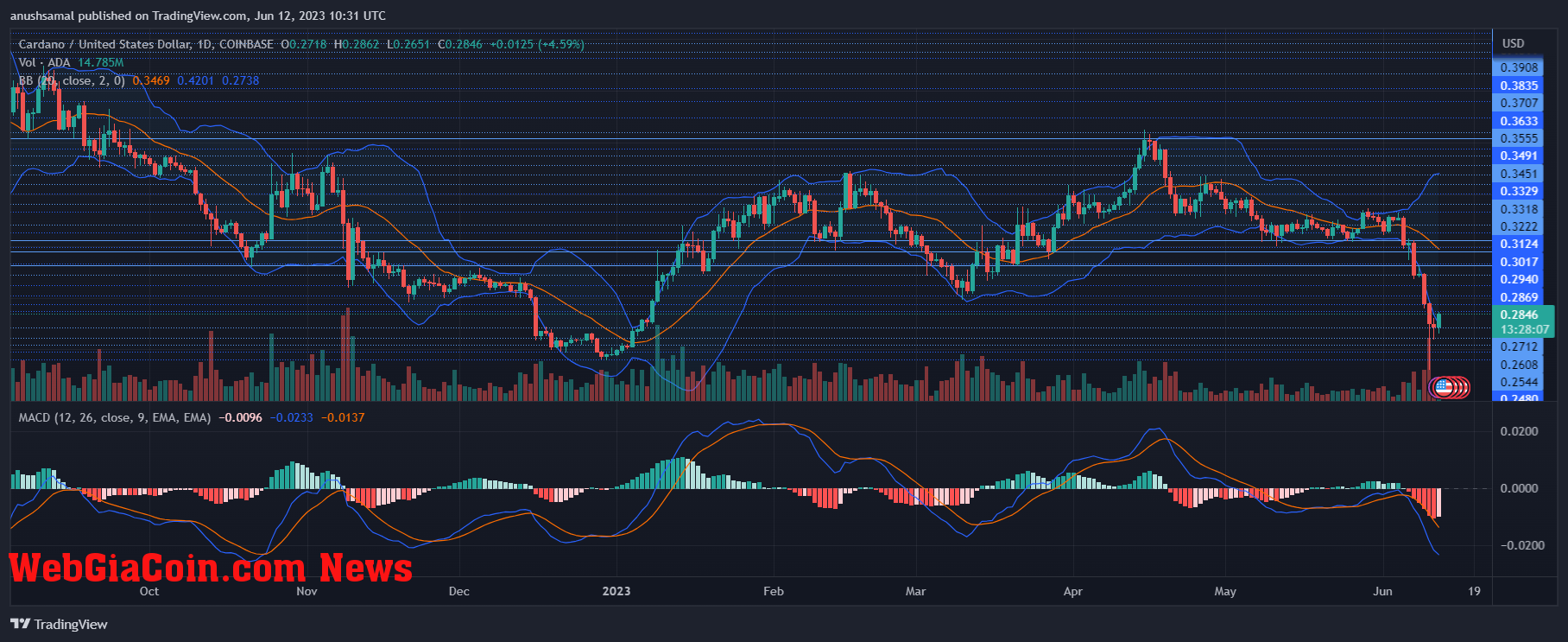Click the Feb label on time axis
This screenshot has width=1568, height=642.
click(x=774, y=591)
